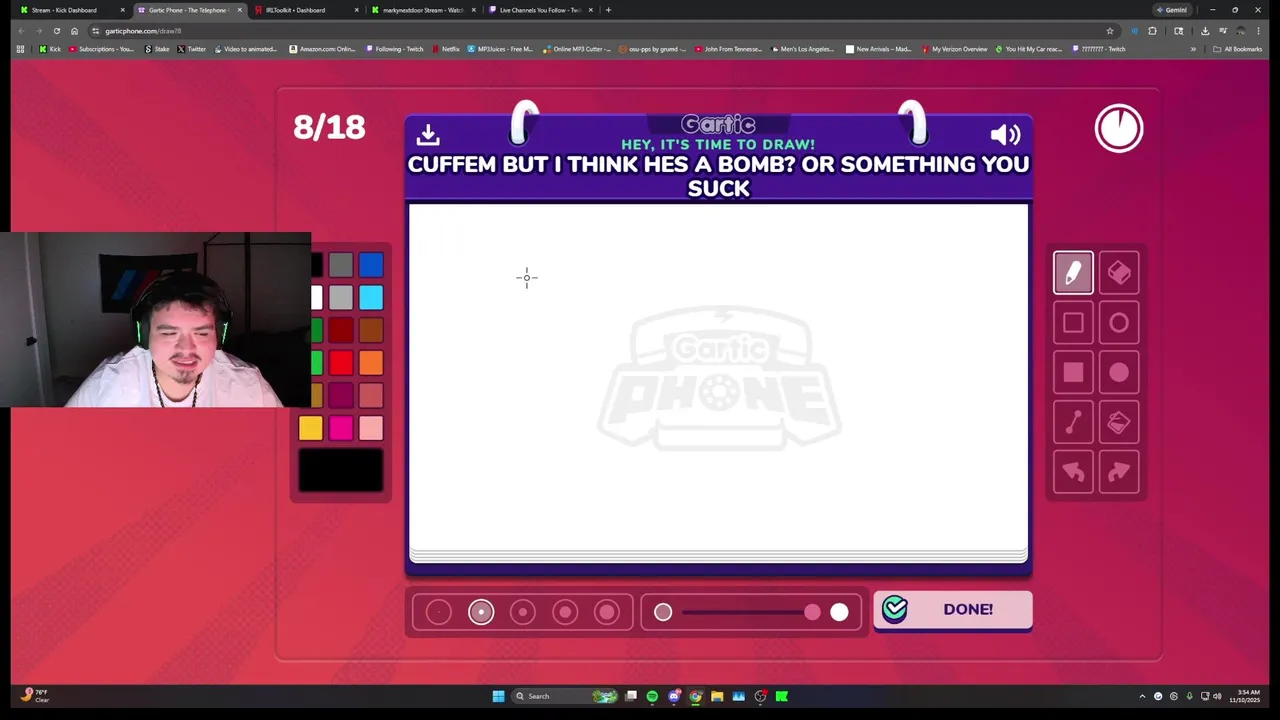
Task: Pick the dark gray color swatch
Action: click(341, 265)
